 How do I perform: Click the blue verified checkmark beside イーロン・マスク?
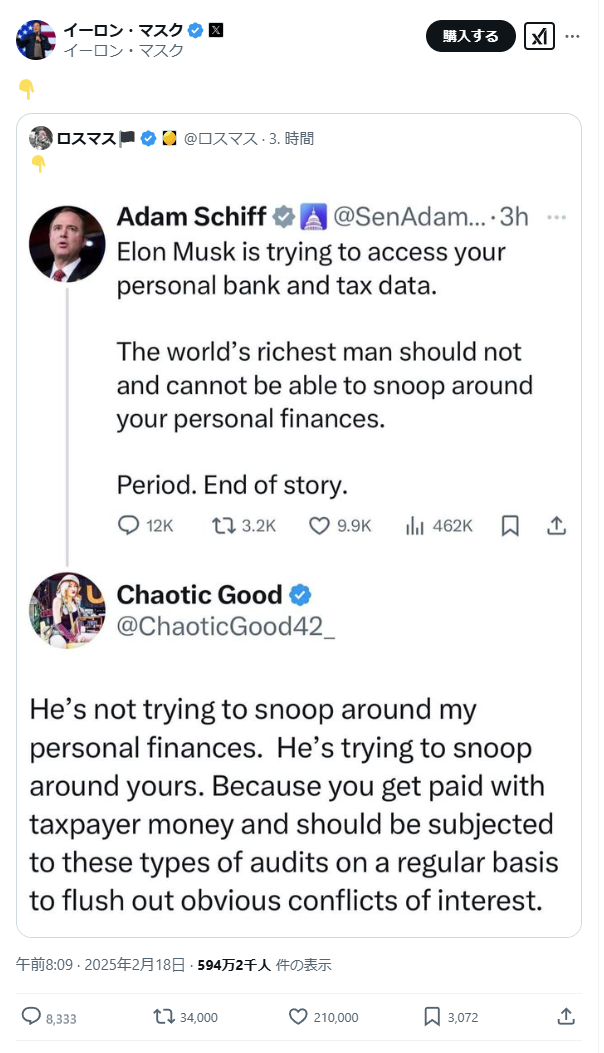click(x=196, y=30)
